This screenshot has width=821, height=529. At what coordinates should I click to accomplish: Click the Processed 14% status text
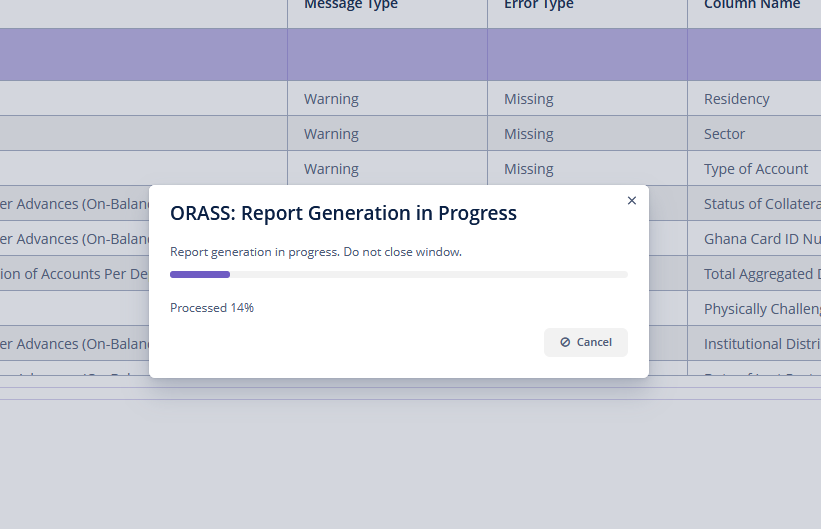pyautogui.click(x=212, y=308)
